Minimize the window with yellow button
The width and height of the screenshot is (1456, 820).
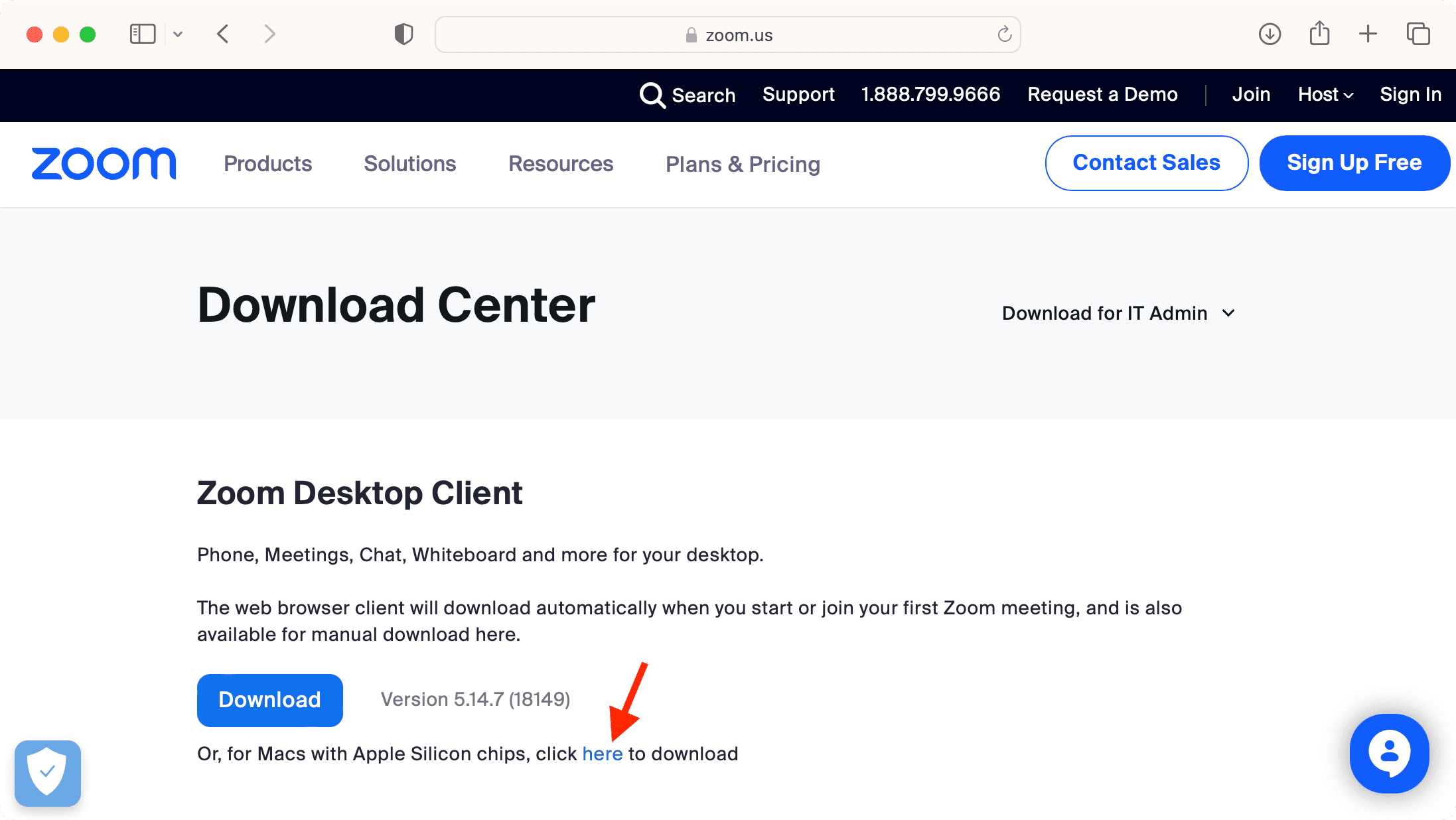point(61,34)
